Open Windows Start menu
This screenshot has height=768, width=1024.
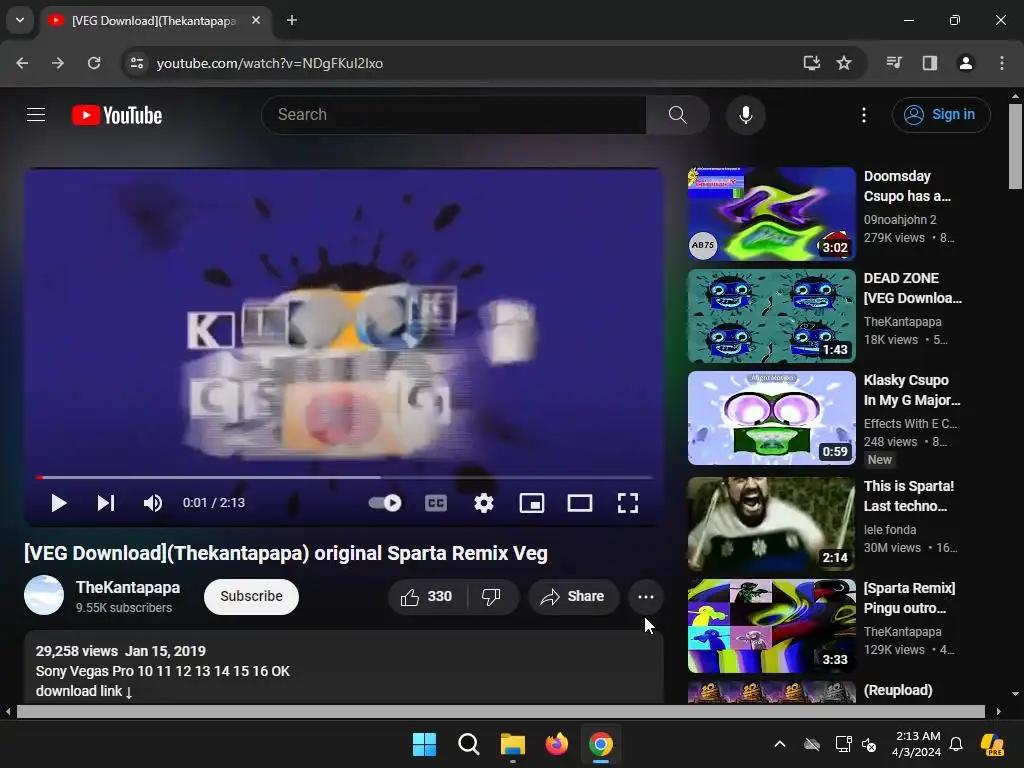pyautogui.click(x=424, y=744)
